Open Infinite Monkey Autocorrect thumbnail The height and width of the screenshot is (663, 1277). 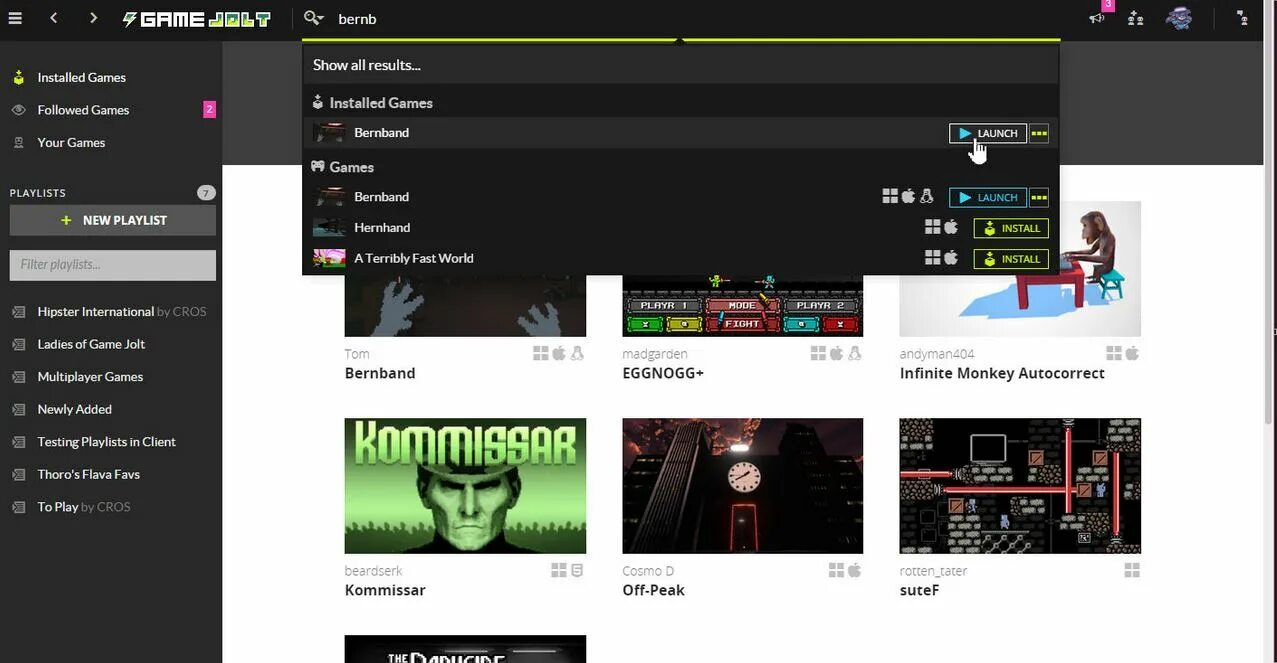(x=1020, y=269)
